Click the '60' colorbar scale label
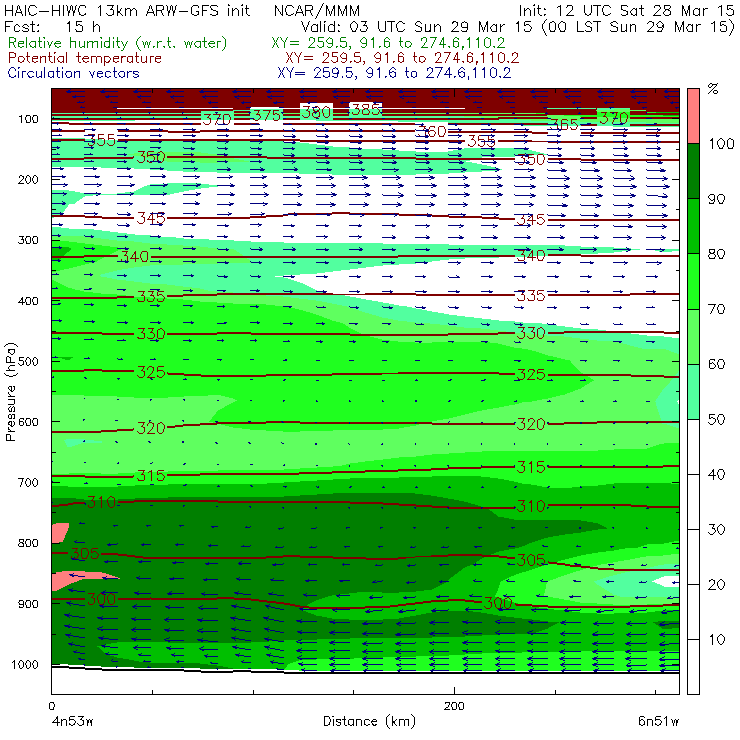740x740 pixels. click(716, 364)
